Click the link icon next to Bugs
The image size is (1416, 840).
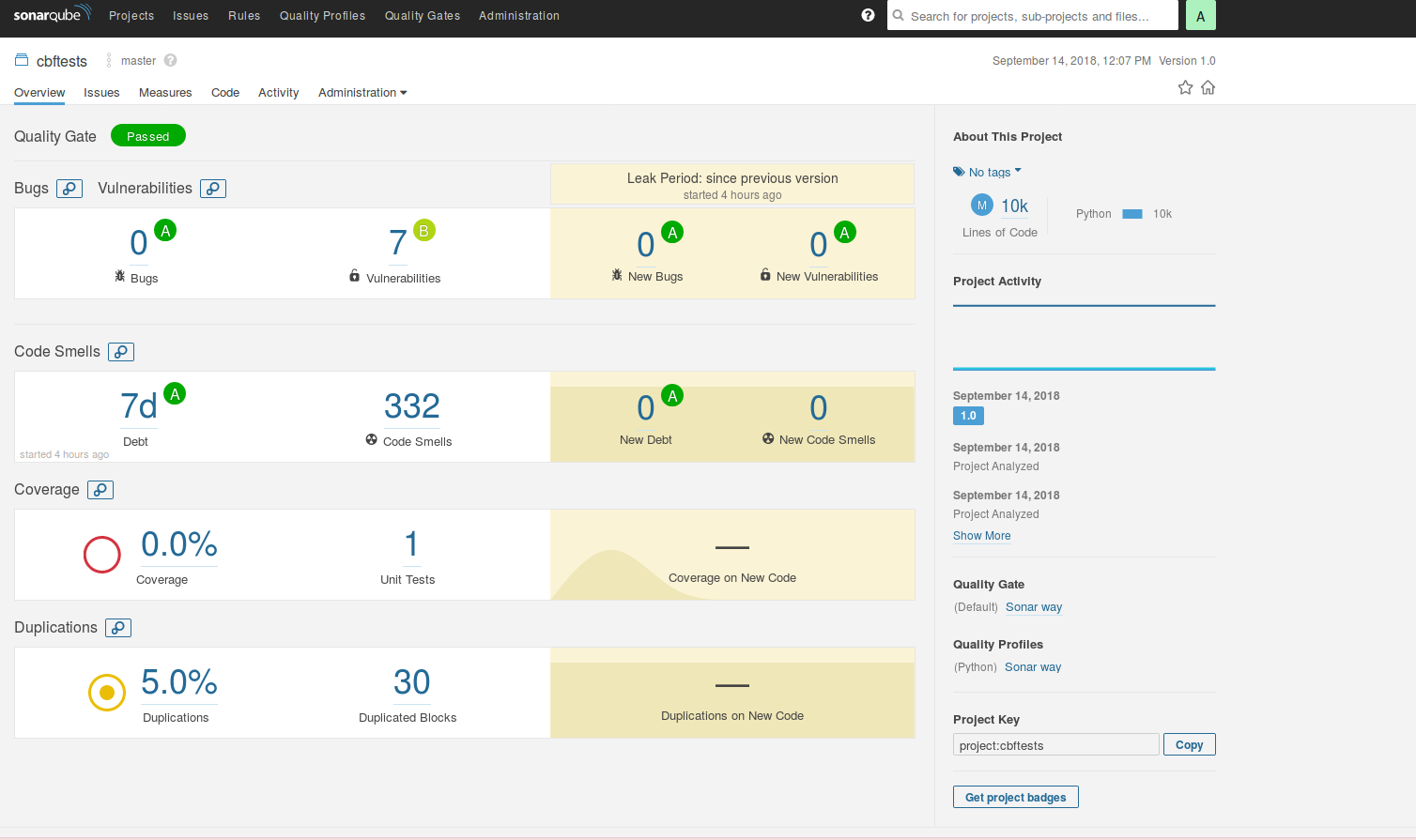[69, 188]
